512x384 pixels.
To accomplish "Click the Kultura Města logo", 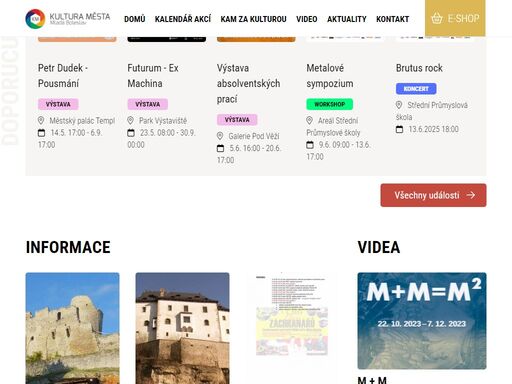I will point(68,19).
